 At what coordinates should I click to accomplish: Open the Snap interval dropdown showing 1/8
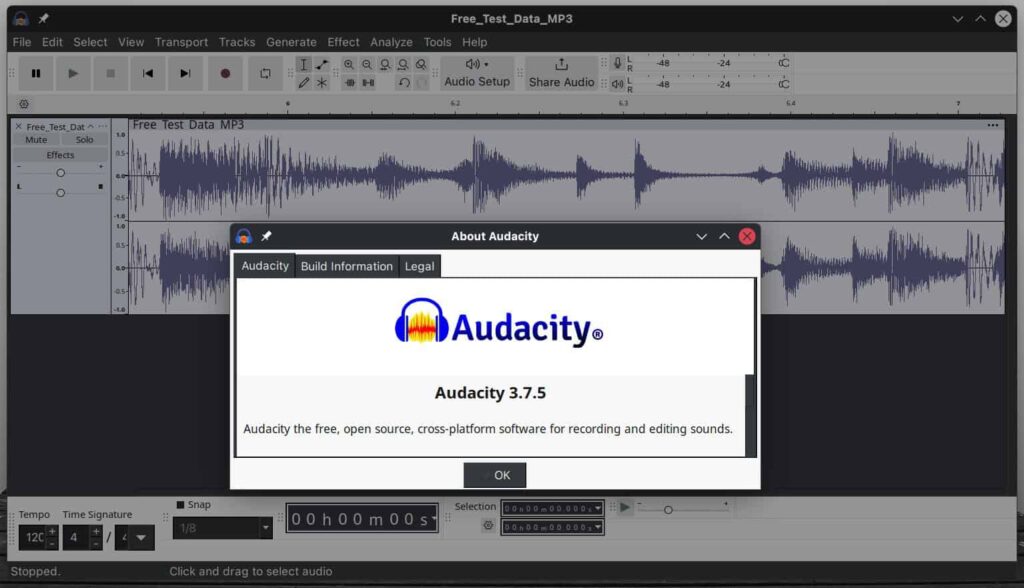tap(222, 525)
